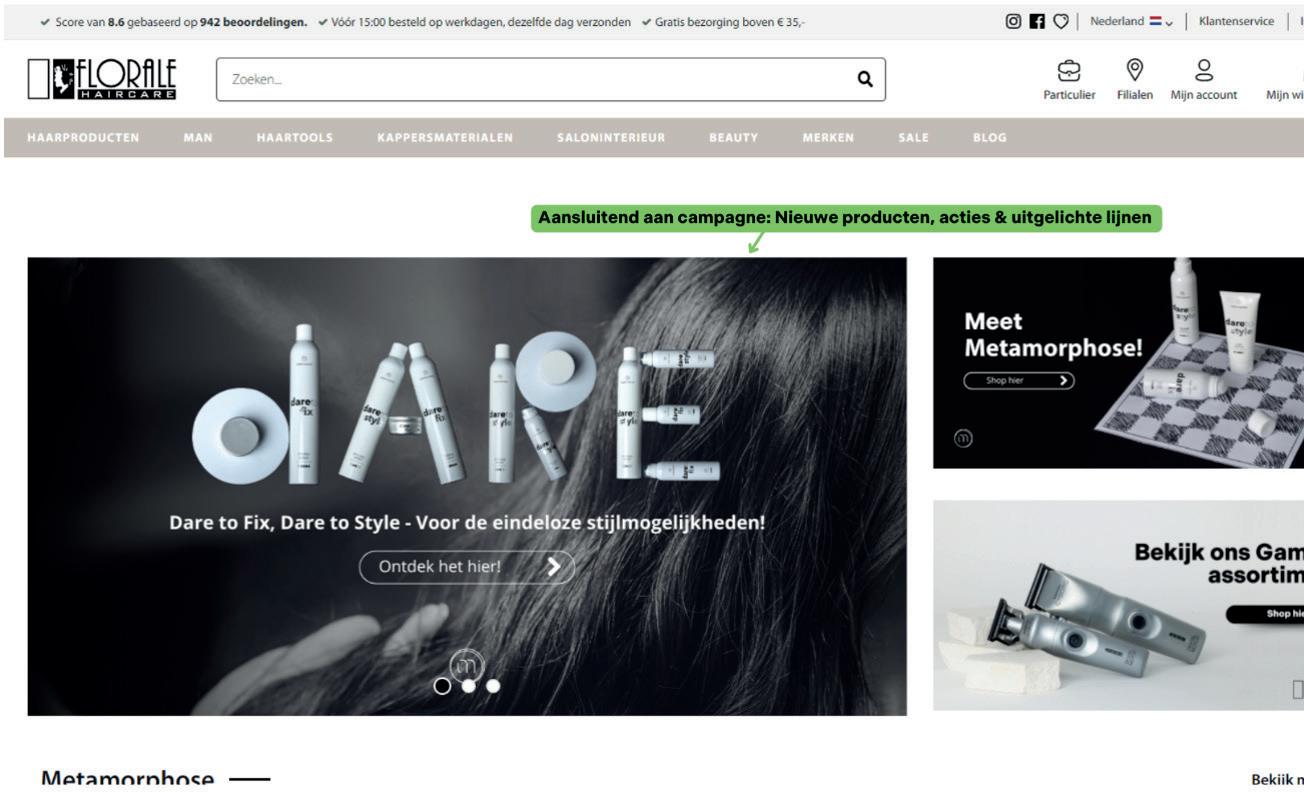Click Dare to Fix, Dare to Style headline

(467, 522)
